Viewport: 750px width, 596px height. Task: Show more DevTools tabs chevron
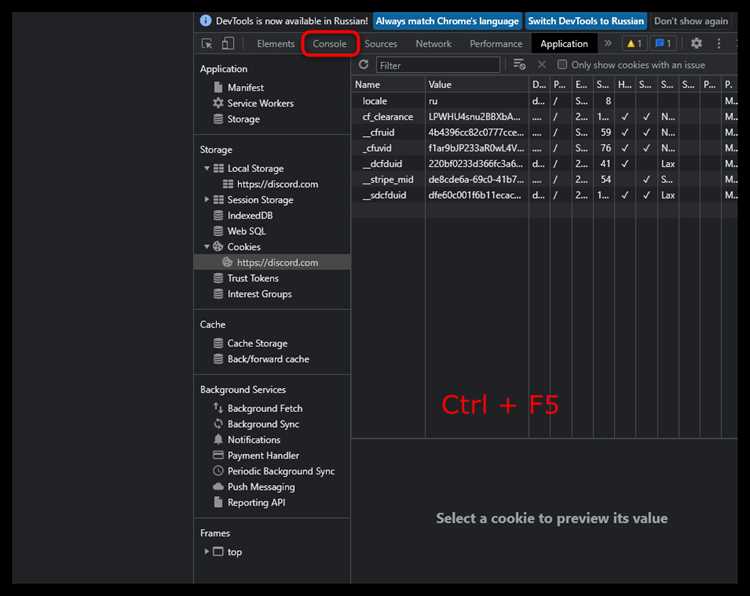tap(607, 44)
